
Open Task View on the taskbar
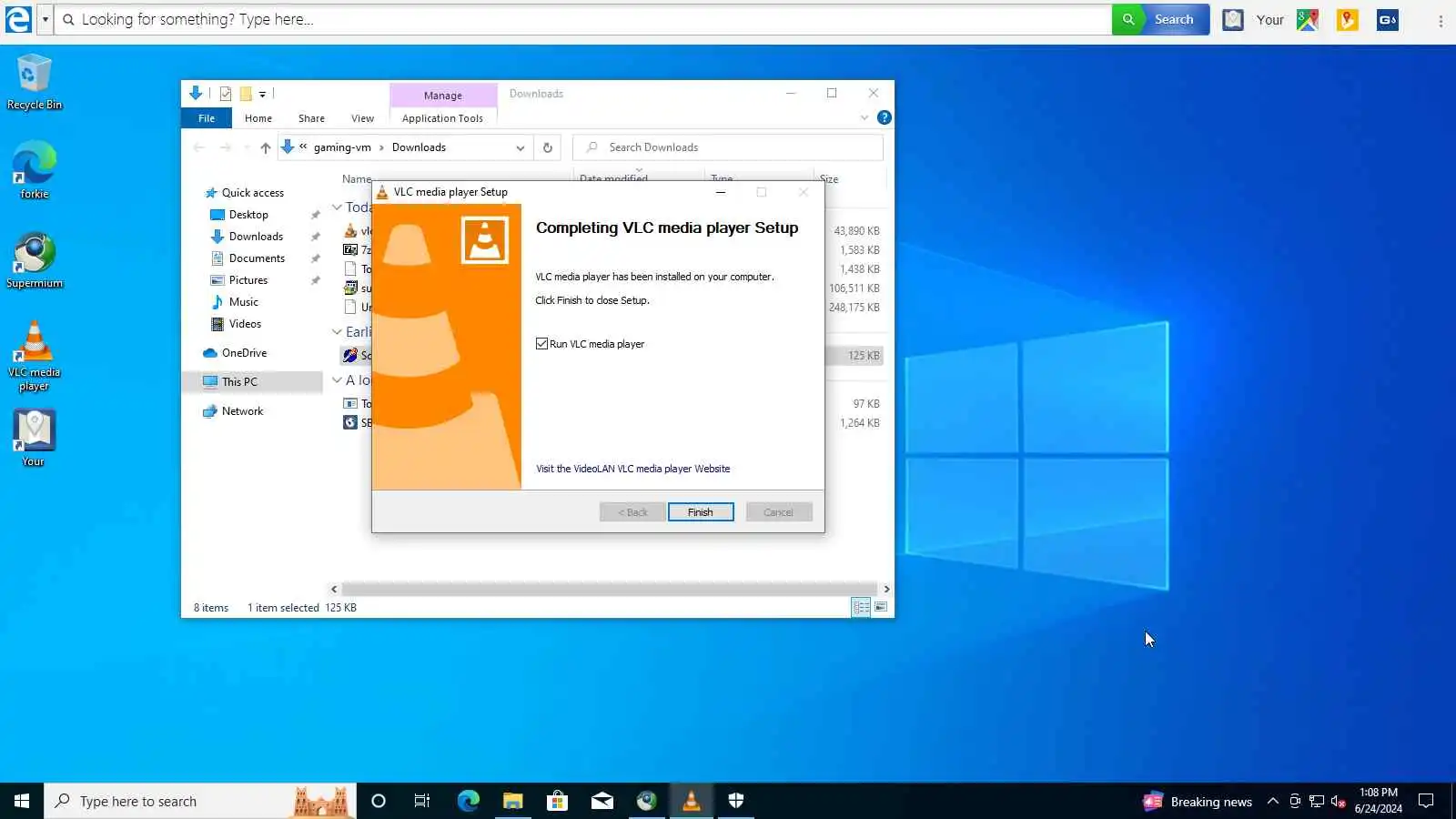422,801
